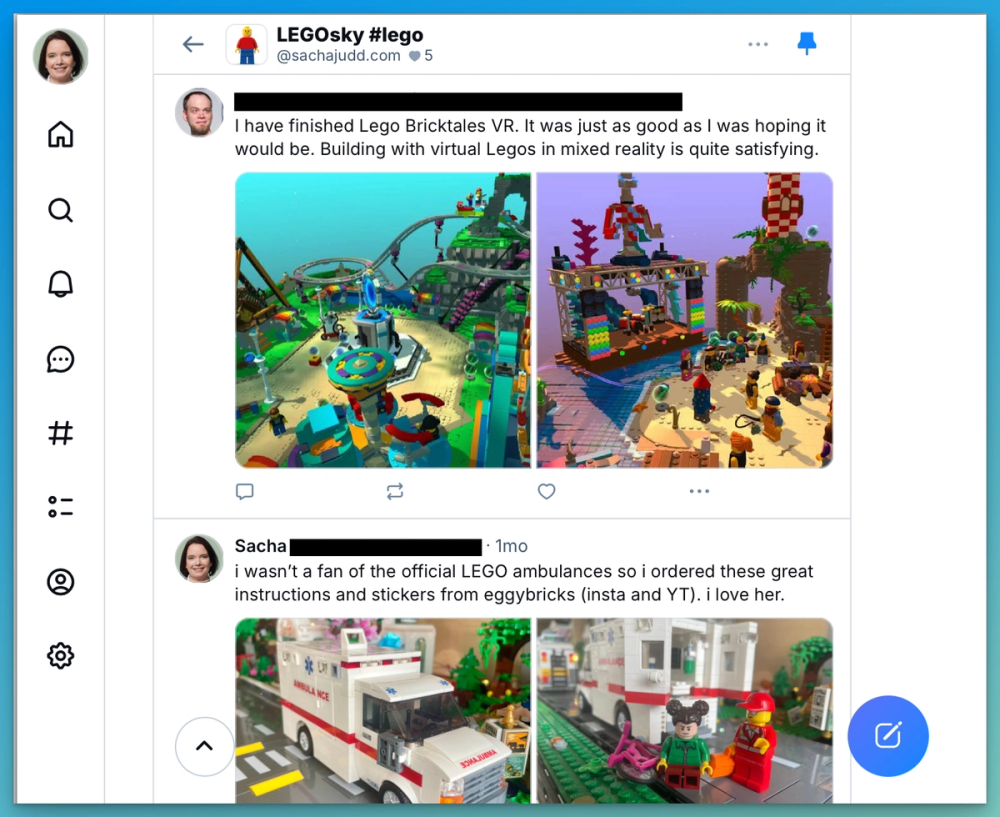Open Search from the sidebar
This screenshot has height=817, width=1000.
[x=61, y=210]
